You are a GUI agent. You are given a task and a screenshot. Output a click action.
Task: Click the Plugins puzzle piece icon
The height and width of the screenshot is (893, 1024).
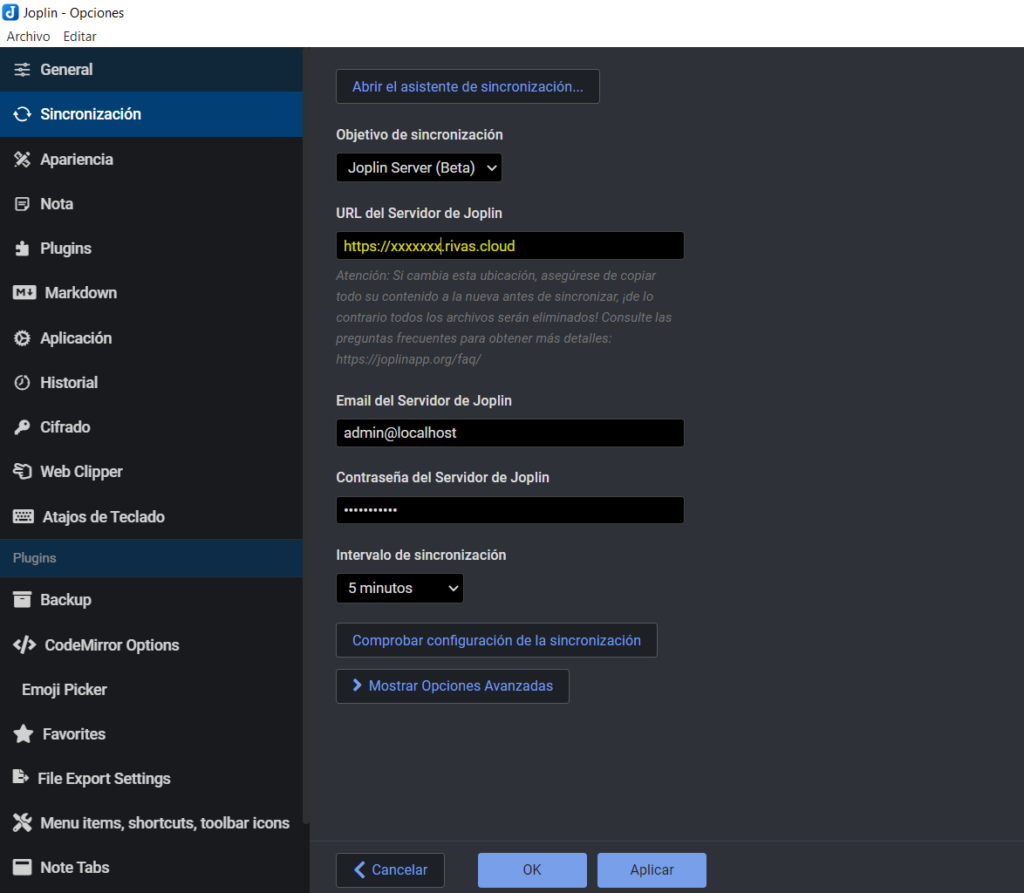[x=22, y=248]
